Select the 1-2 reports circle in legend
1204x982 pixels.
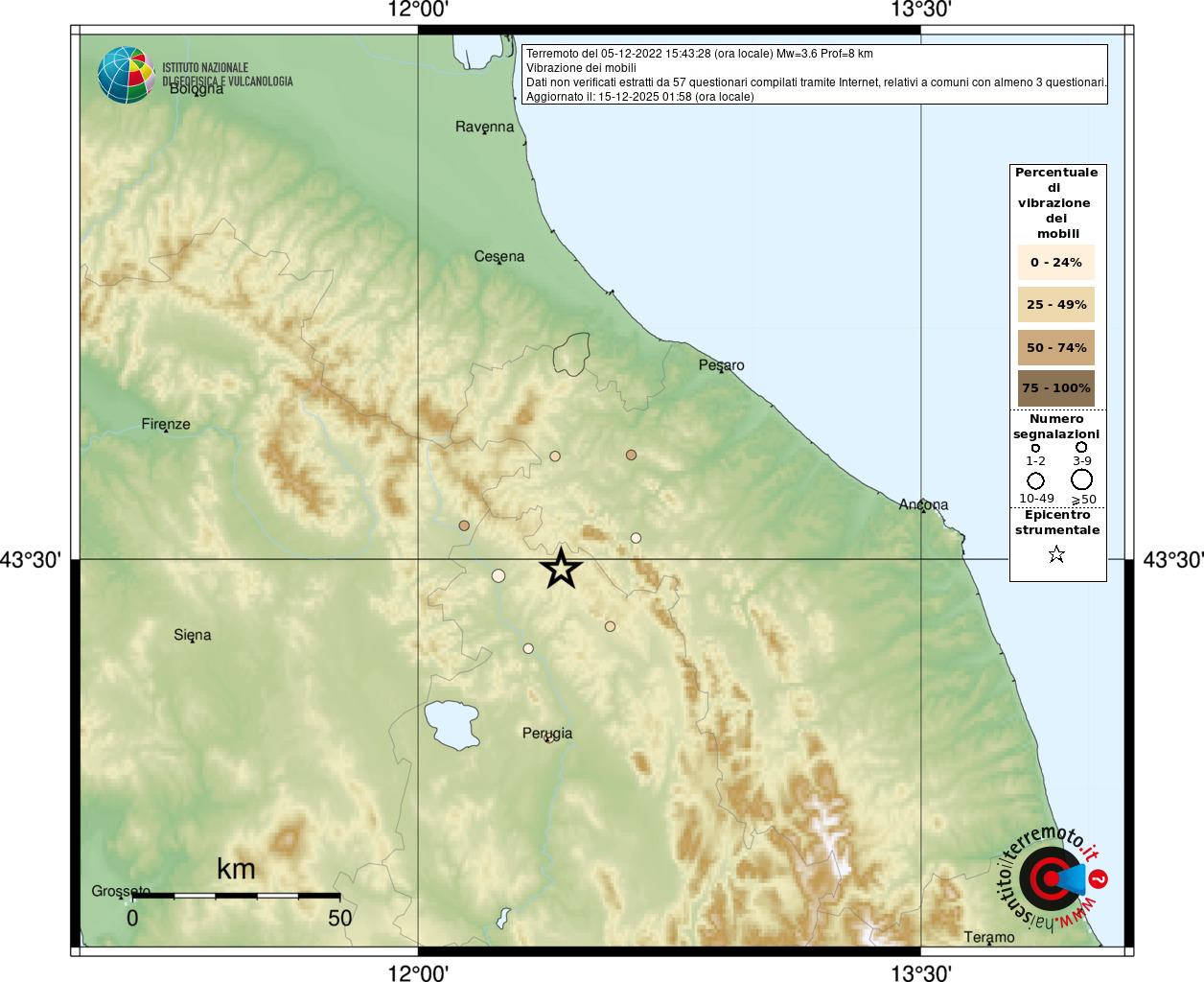1035,448
